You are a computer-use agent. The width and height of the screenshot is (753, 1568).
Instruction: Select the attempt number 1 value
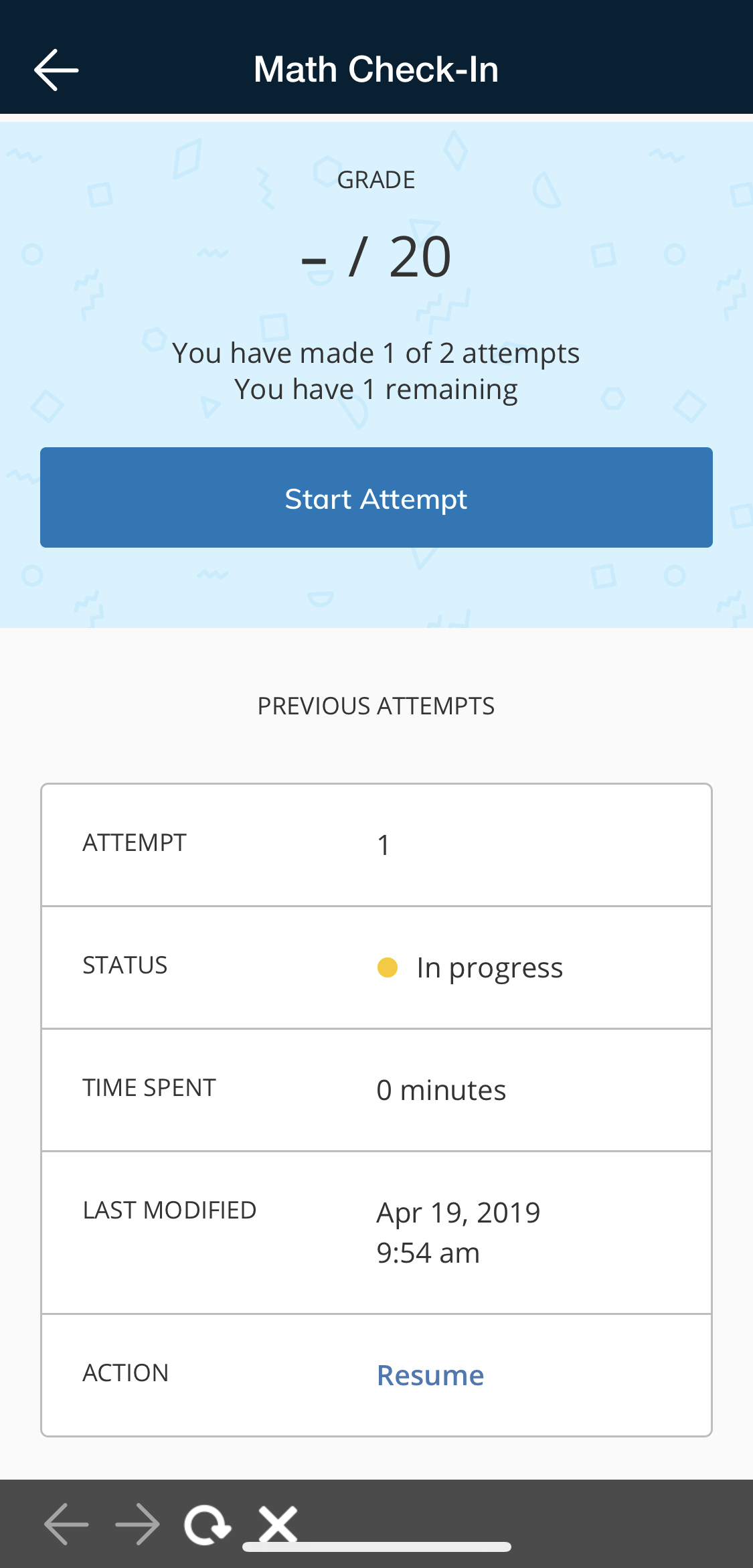tap(384, 845)
